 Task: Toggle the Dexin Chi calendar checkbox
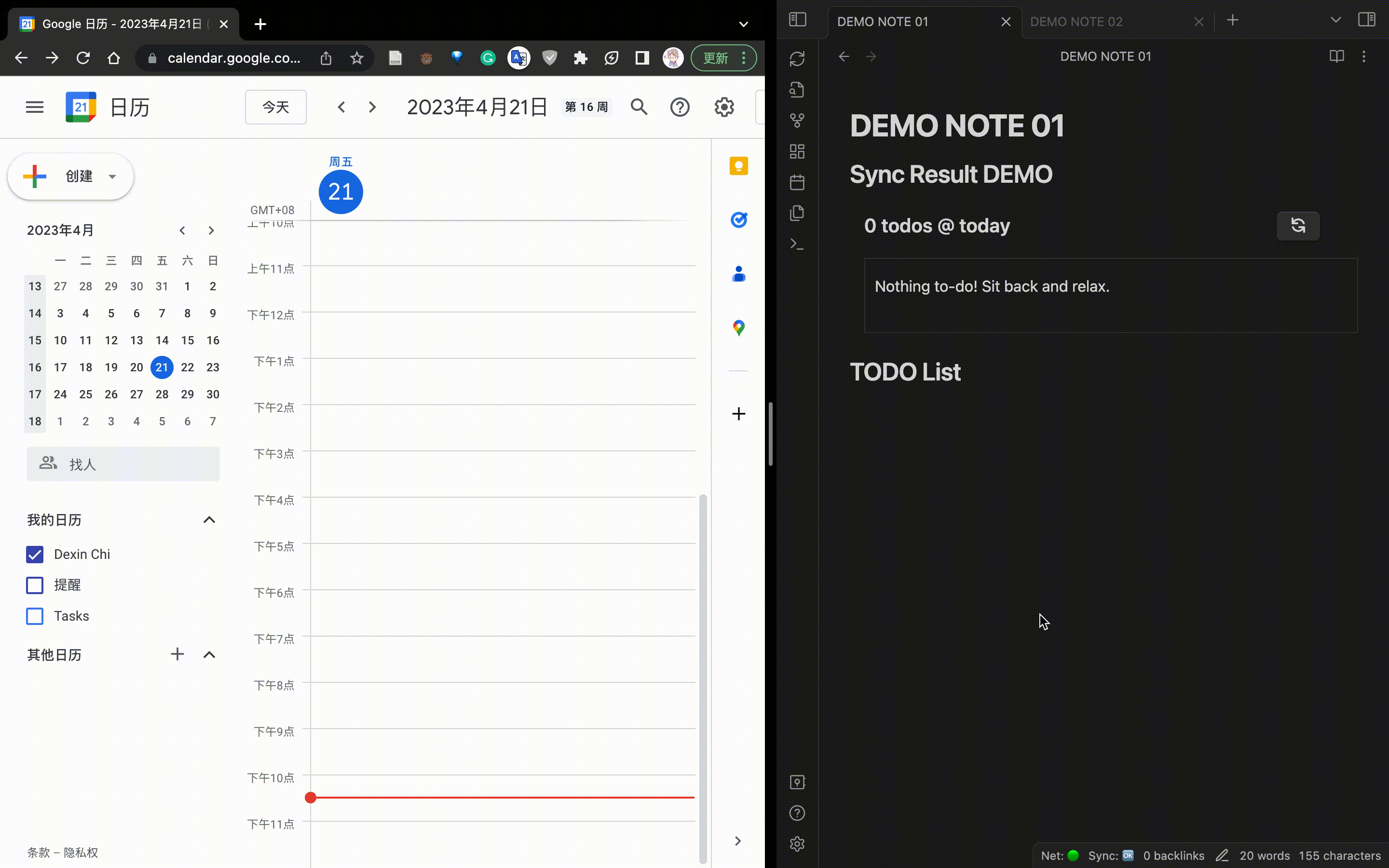click(x=35, y=554)
